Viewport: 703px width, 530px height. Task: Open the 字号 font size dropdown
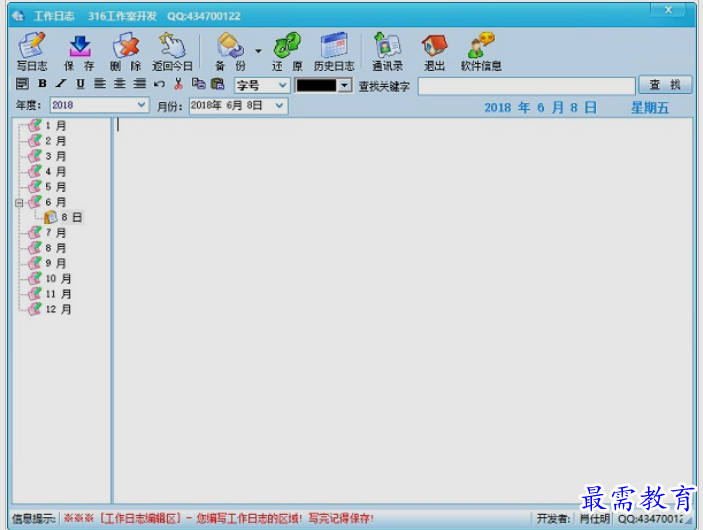coord(262,85)
